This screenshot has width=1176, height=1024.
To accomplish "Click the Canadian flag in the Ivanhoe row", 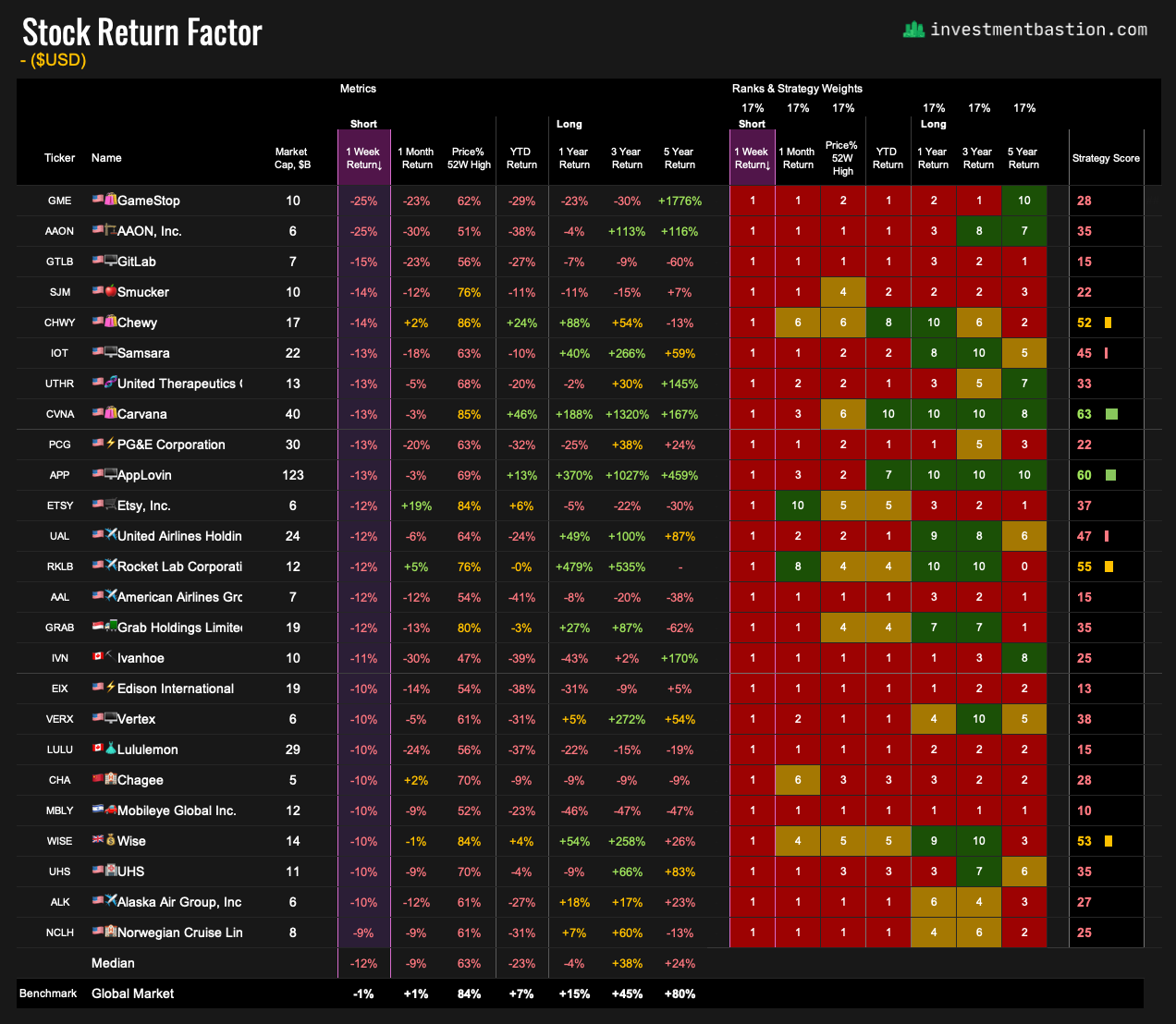I will [98, 657].
